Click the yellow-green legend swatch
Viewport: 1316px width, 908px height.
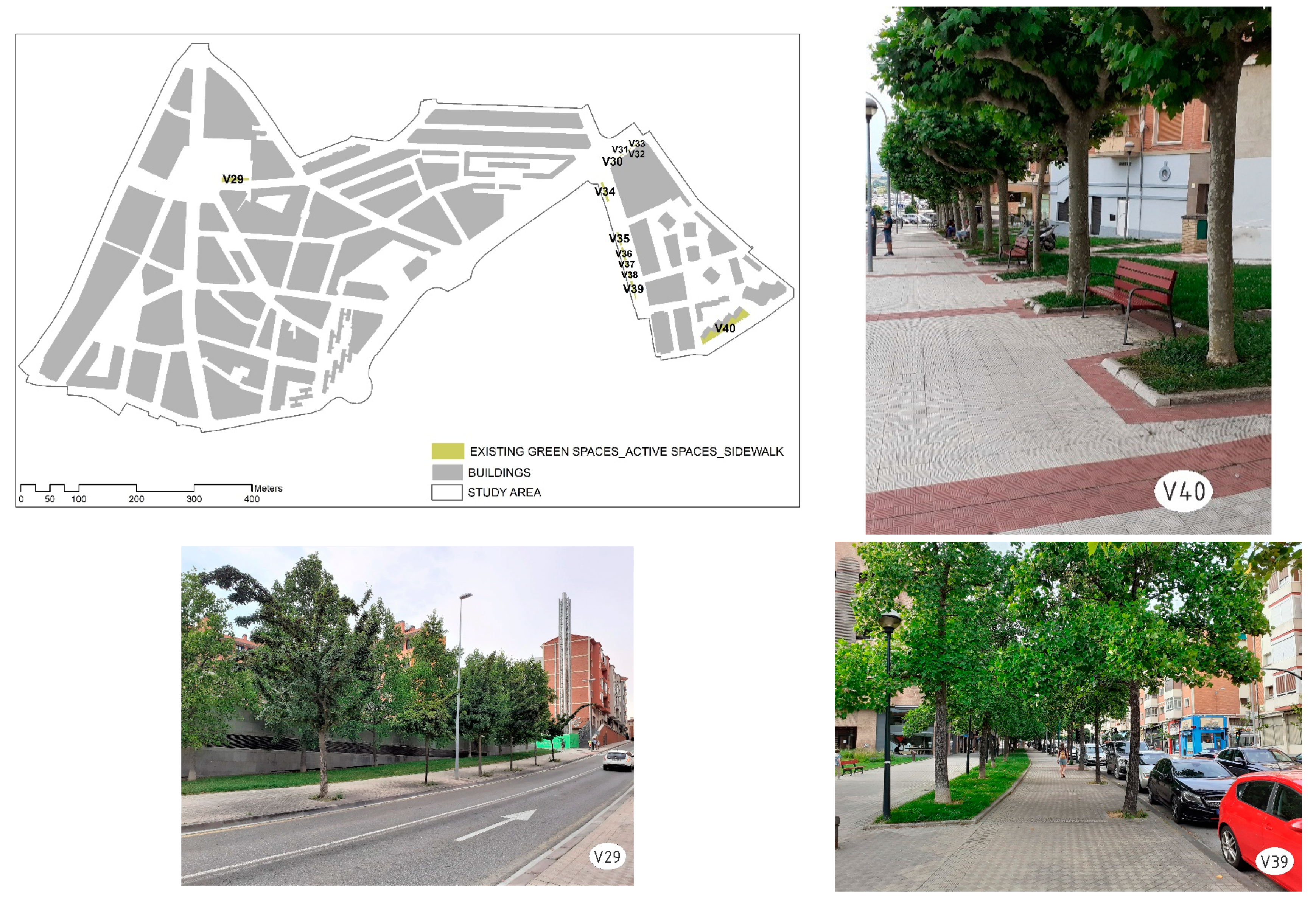pyautogui.click(x=447, y=451)
